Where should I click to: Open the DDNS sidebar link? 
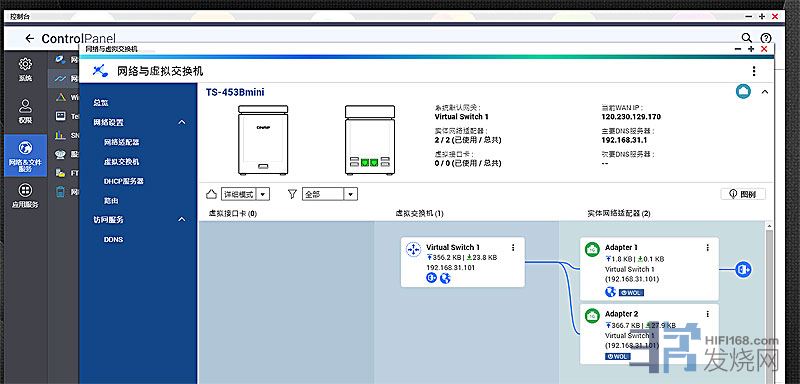pyautogui.click(x=113, y=239)
